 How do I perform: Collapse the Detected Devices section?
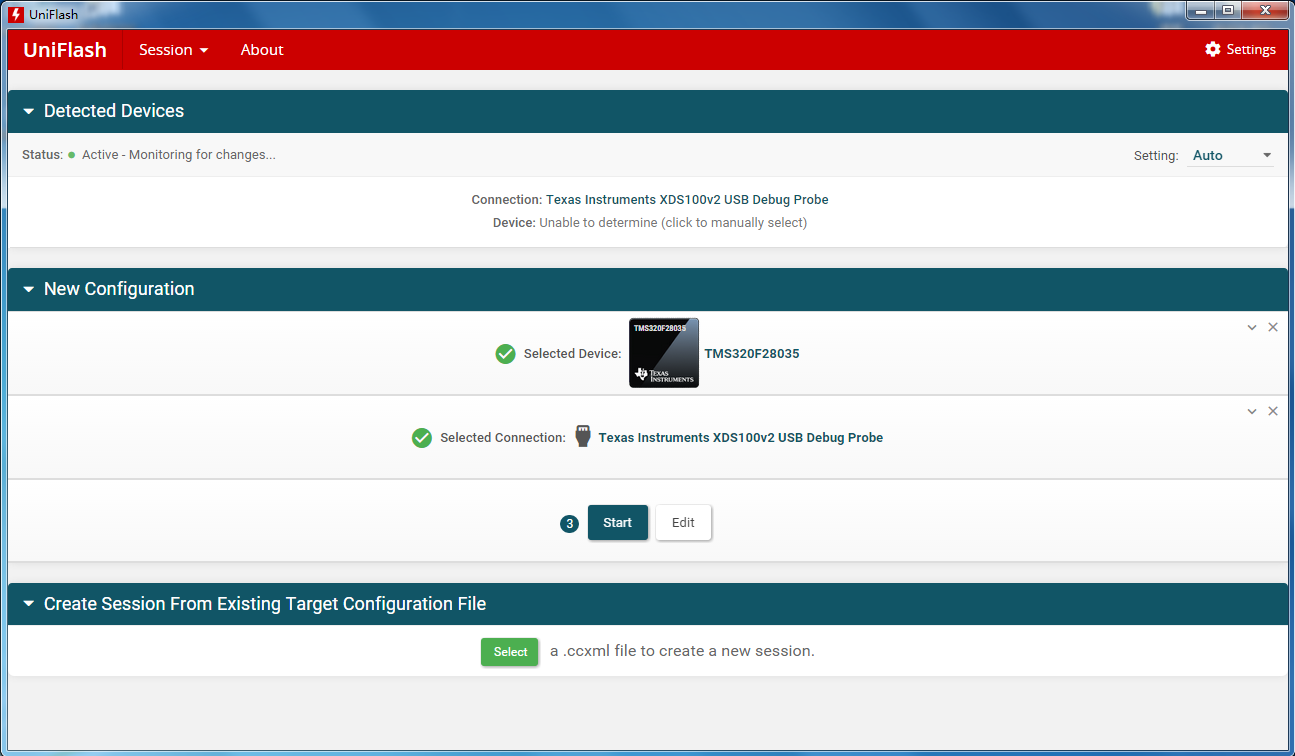(29, 112)
